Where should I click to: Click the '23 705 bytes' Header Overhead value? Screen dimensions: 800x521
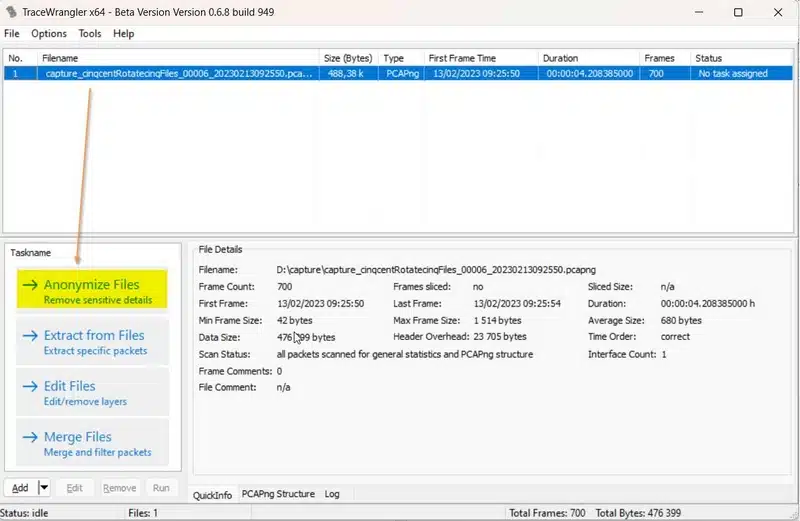(x=500, y=337)
